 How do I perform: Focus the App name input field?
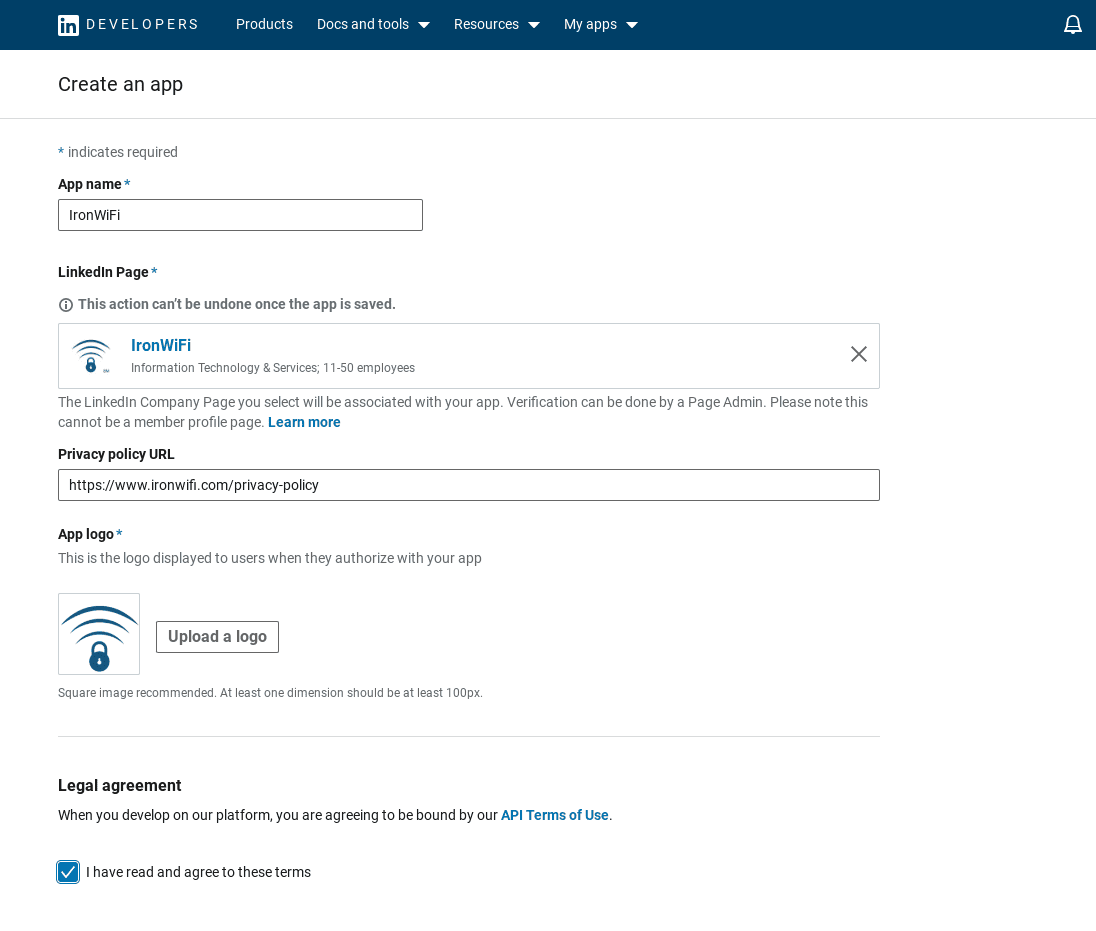coord(240,215)
